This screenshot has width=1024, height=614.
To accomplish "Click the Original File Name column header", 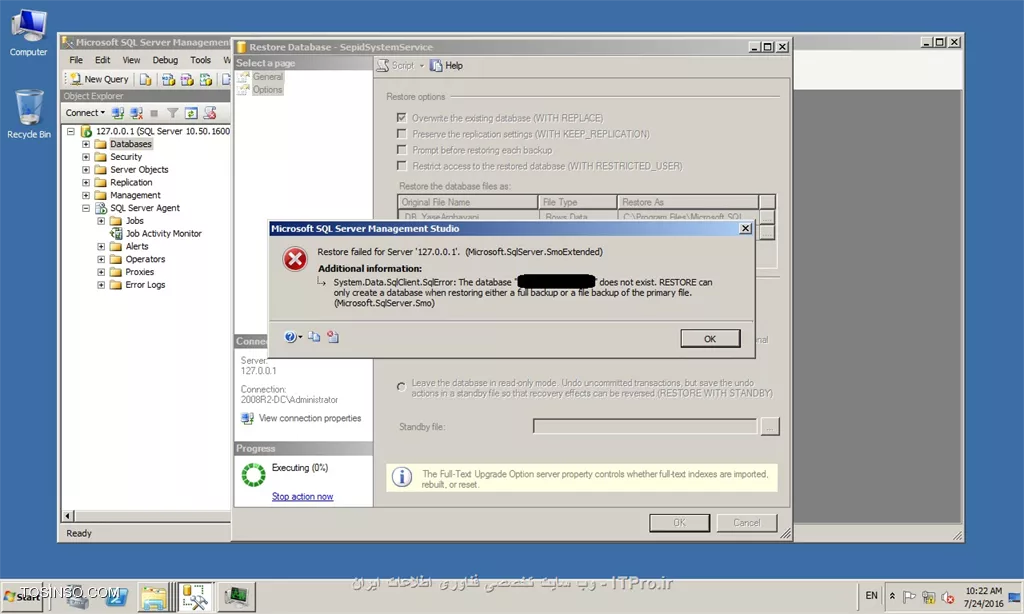I will tap(468, 202).
